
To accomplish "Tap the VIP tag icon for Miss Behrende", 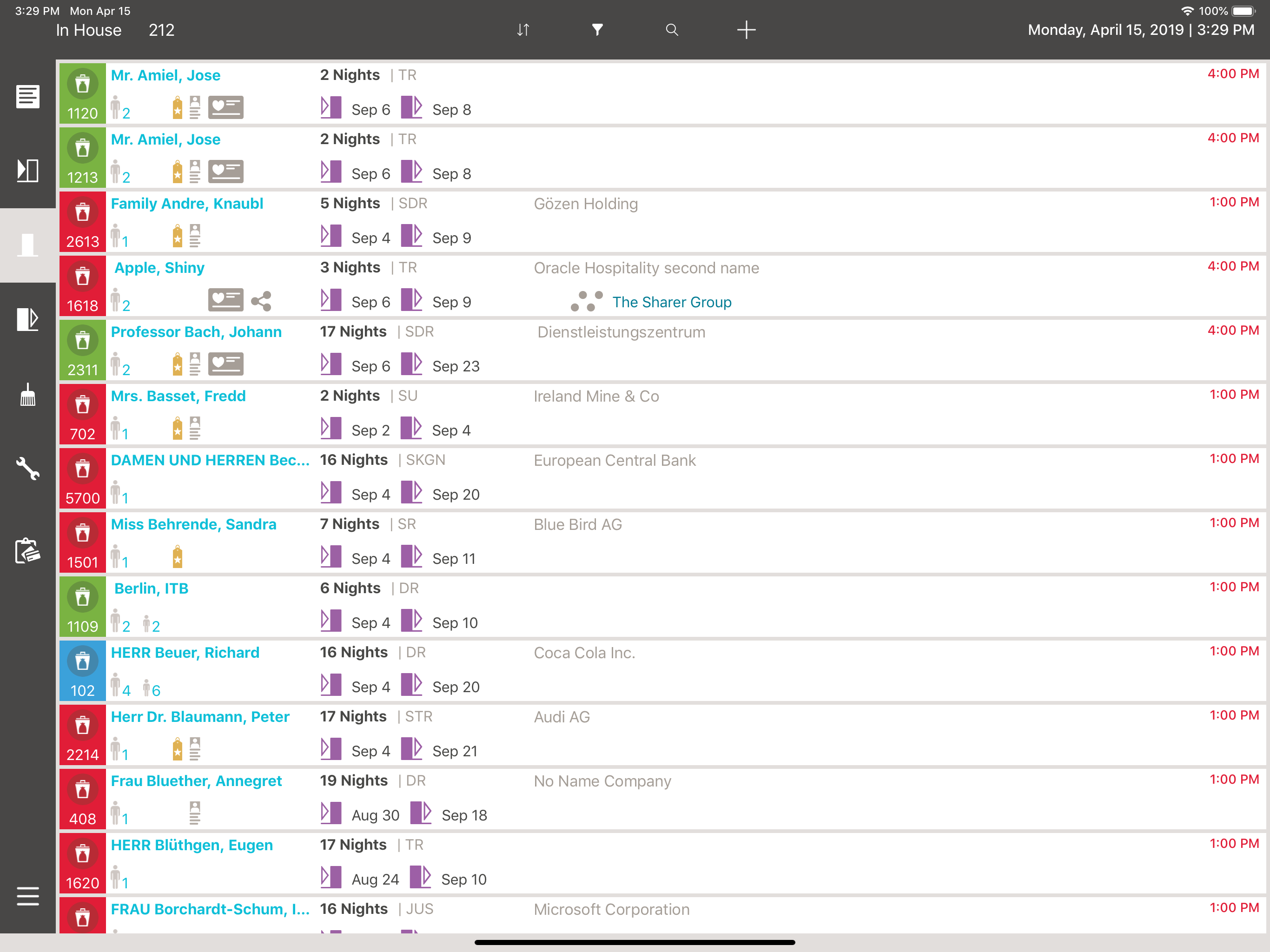I will tap(178, 557).
